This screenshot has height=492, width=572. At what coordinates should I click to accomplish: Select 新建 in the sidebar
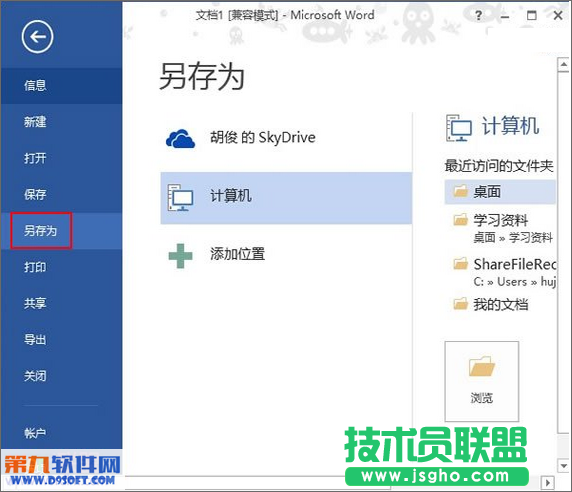click(61, 122)
